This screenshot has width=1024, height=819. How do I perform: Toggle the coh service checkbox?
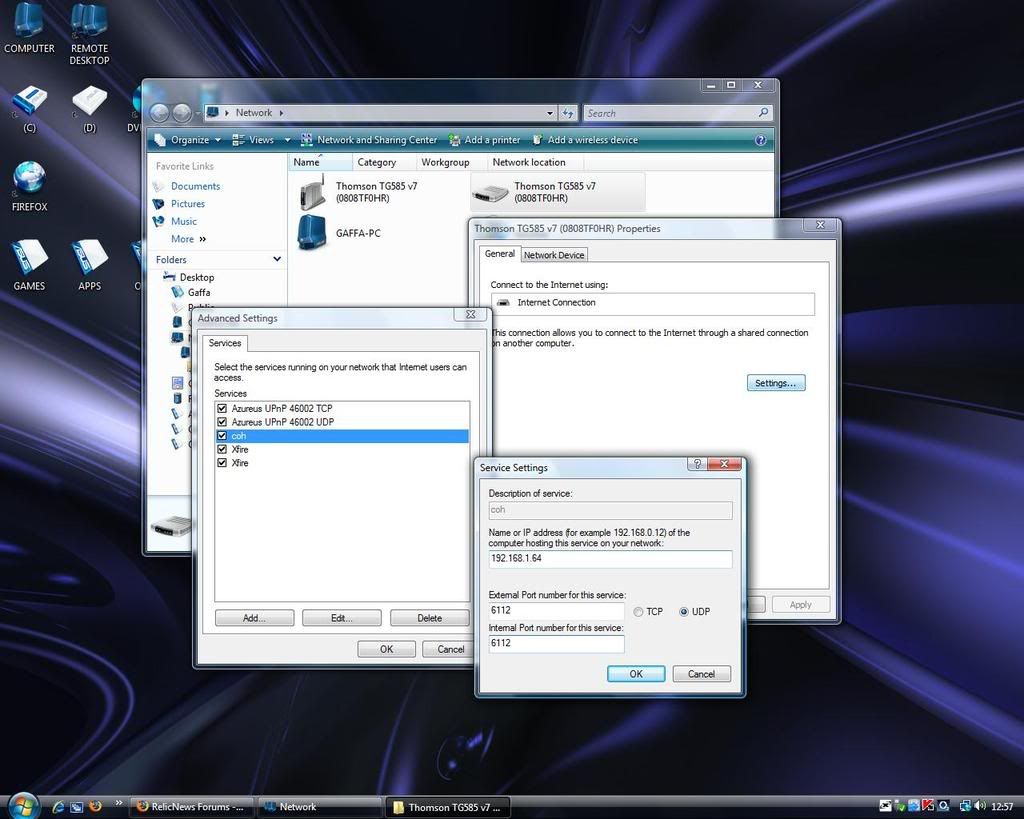point(222,436)
